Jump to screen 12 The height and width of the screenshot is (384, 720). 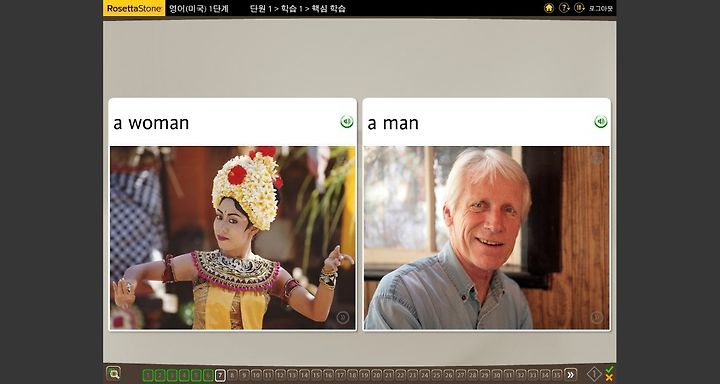[280, 376]
